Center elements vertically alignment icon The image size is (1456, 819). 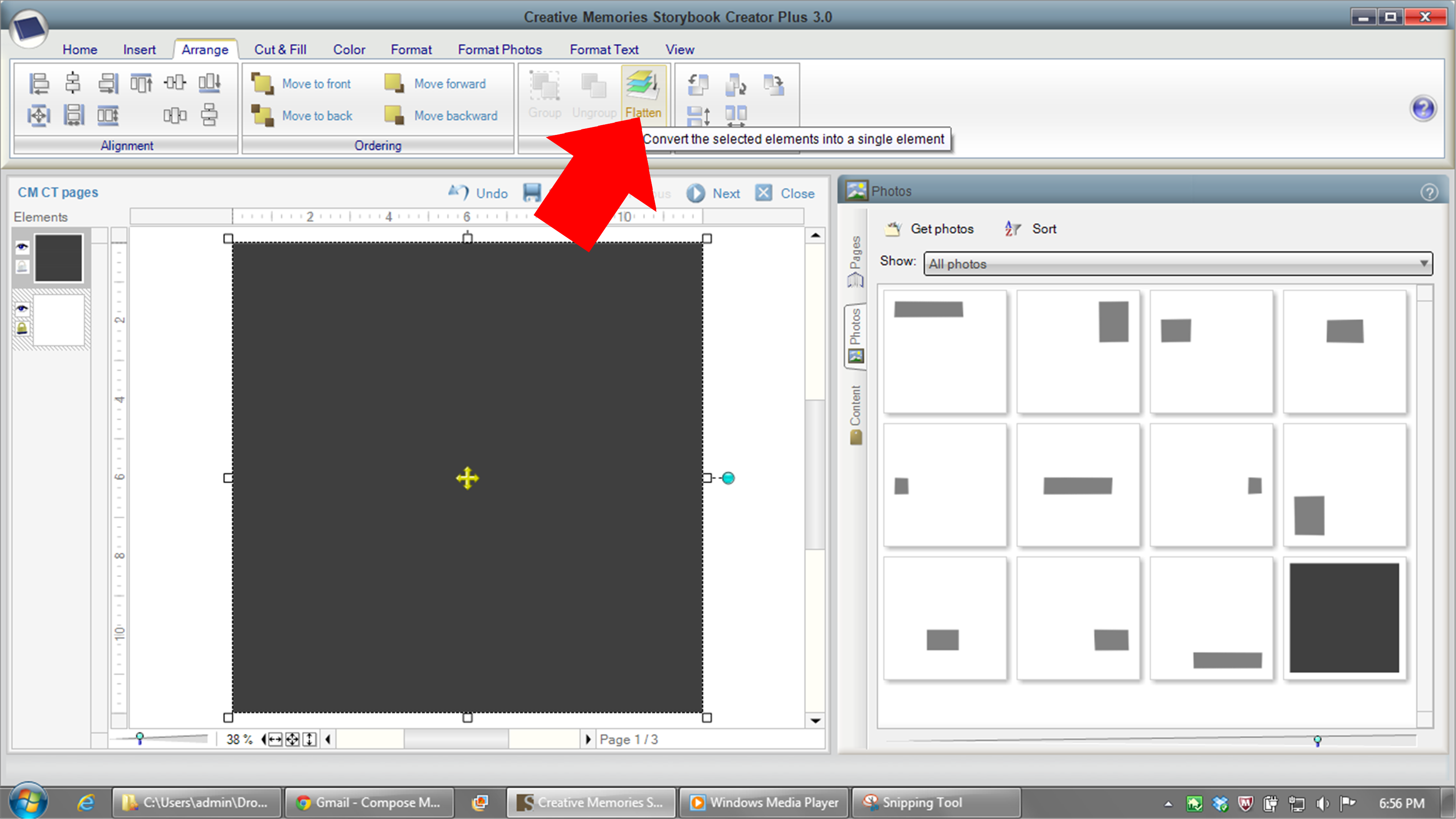(175, 83)
